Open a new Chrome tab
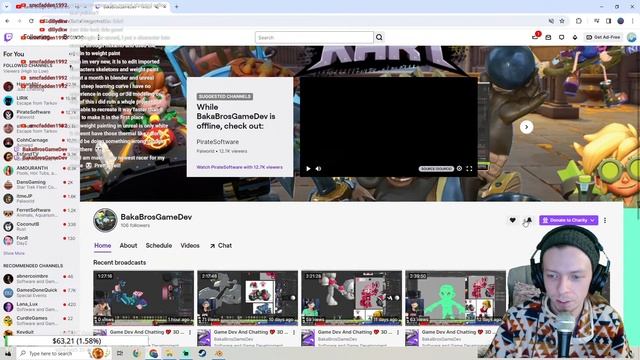 pos(177,7)
